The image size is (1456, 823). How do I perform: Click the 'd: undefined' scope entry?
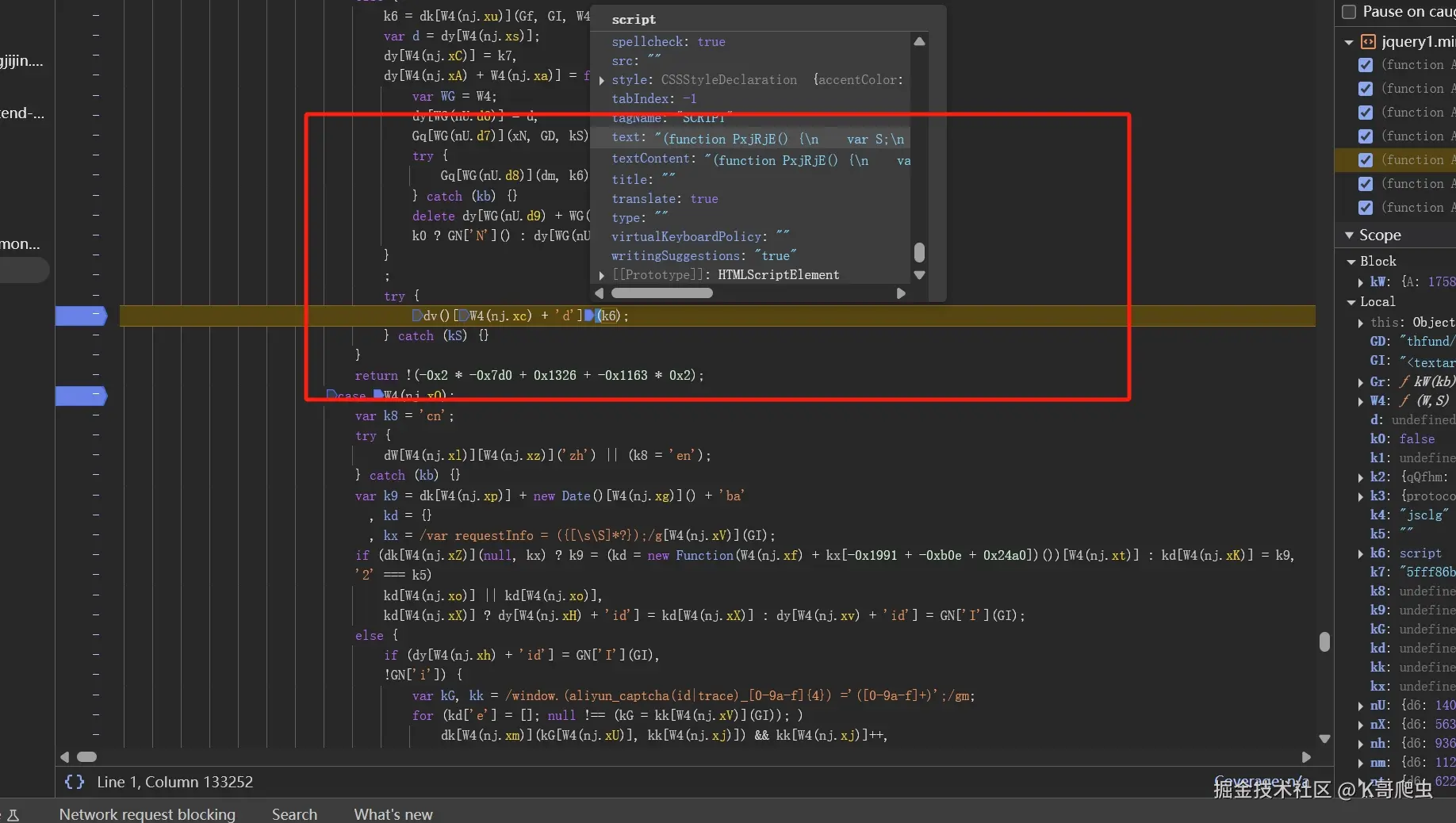tap(1412, 420)
